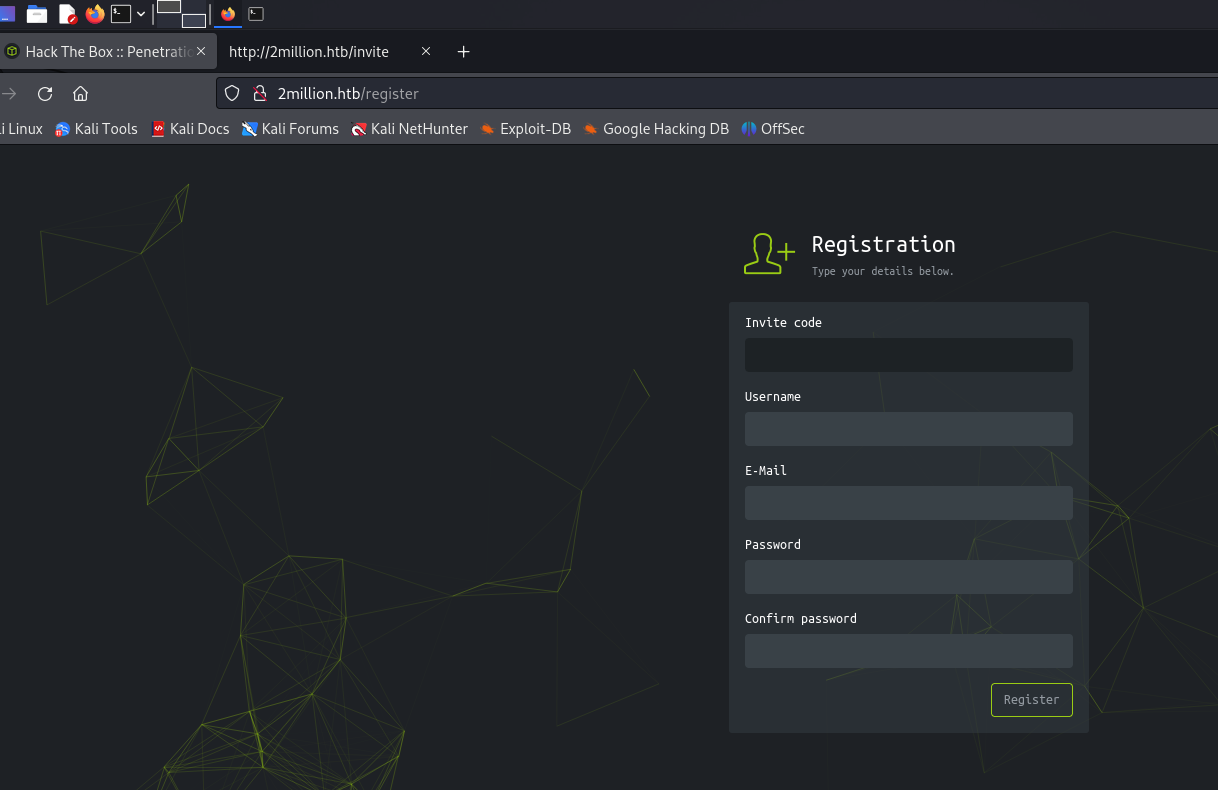
Task: Open the file manager from the panel
Action: 37,14
